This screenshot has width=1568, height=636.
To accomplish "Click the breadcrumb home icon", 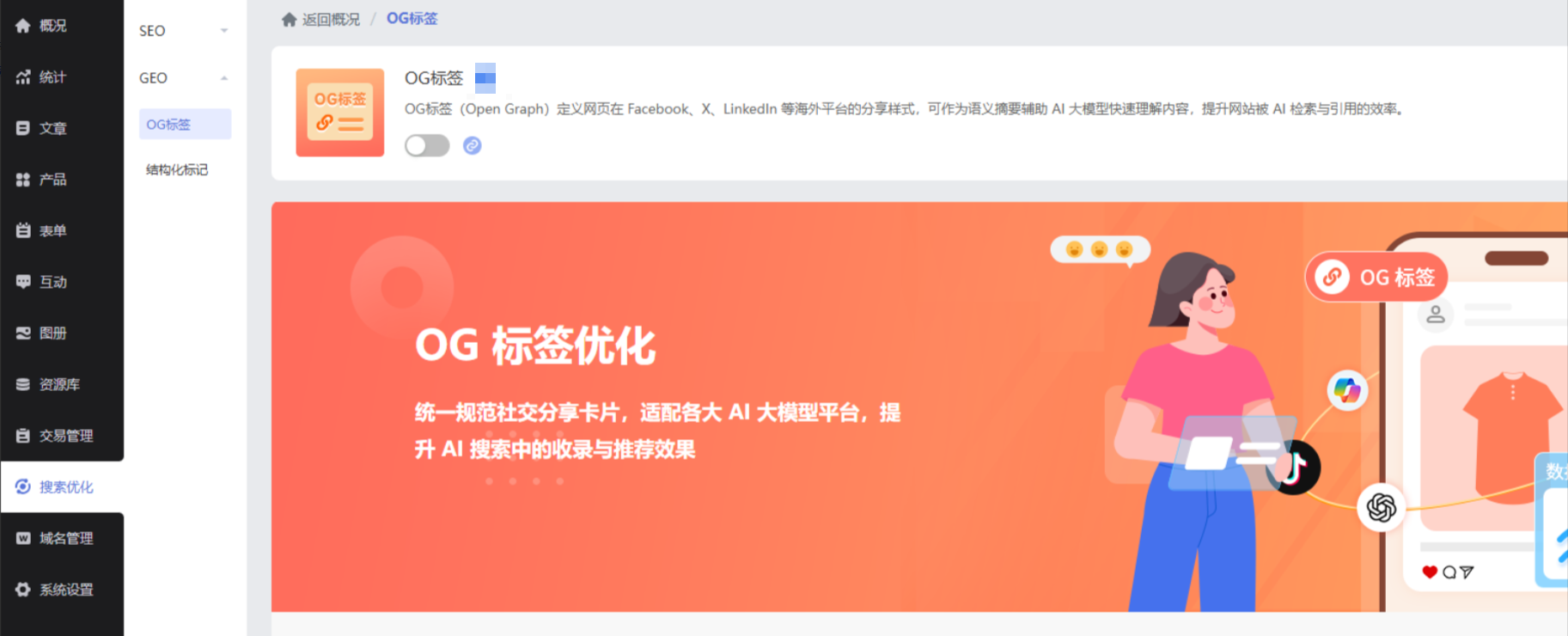I will click(290, 19).
